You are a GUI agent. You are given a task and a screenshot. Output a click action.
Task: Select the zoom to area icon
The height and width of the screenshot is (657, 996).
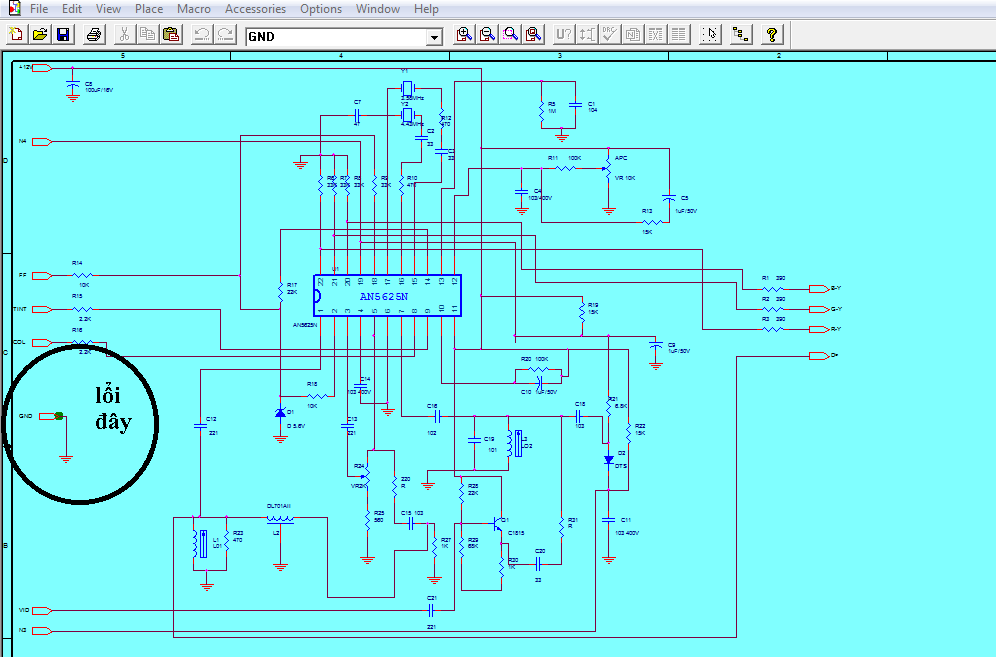[511, 35]
